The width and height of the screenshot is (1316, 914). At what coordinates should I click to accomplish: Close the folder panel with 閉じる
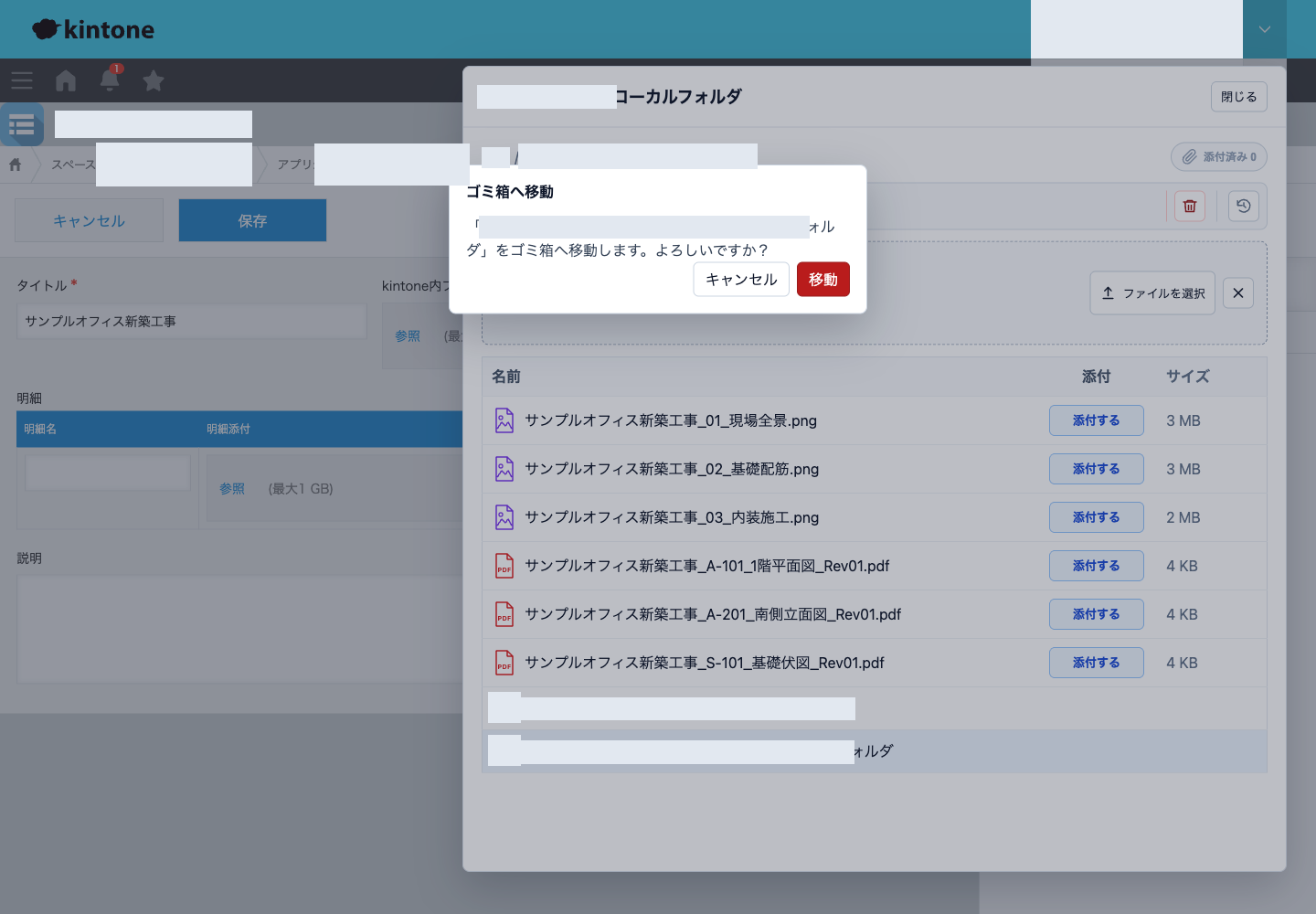(1239, 97)
